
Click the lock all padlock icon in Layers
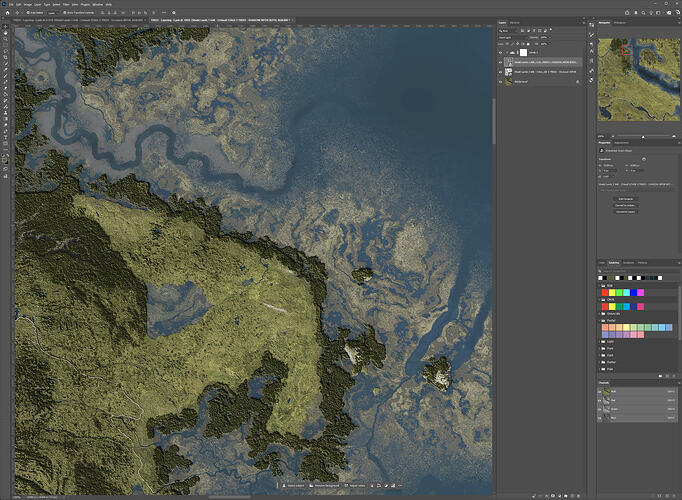click(528, 44)
